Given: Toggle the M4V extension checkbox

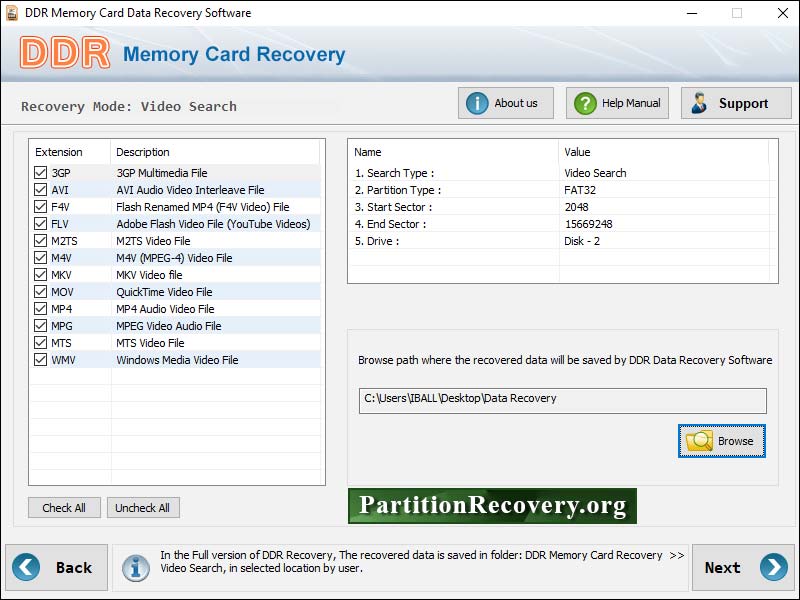Looking at the screenshot, I should coord(40,258).
